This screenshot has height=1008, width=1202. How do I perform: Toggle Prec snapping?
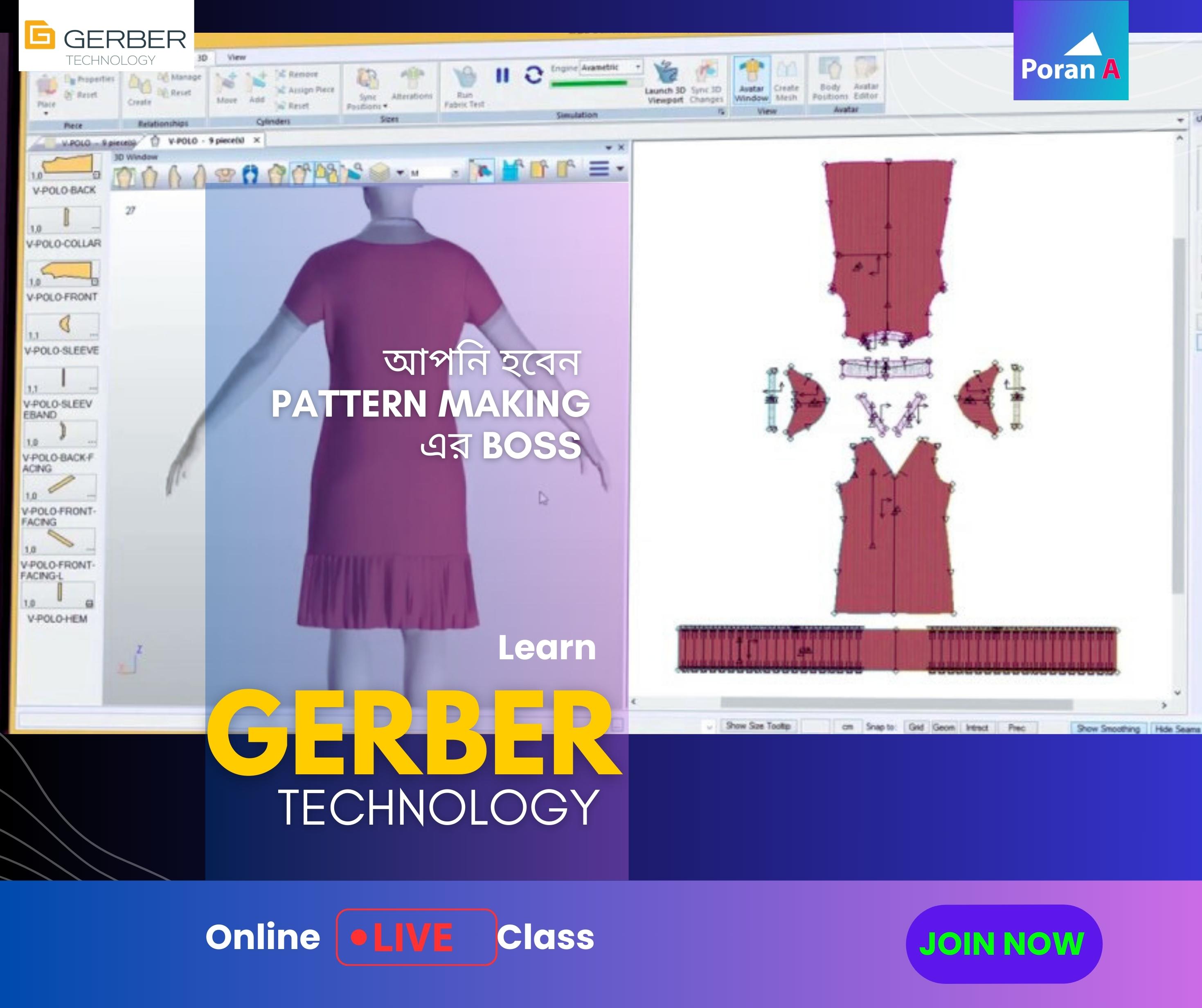coord(1017,727)
